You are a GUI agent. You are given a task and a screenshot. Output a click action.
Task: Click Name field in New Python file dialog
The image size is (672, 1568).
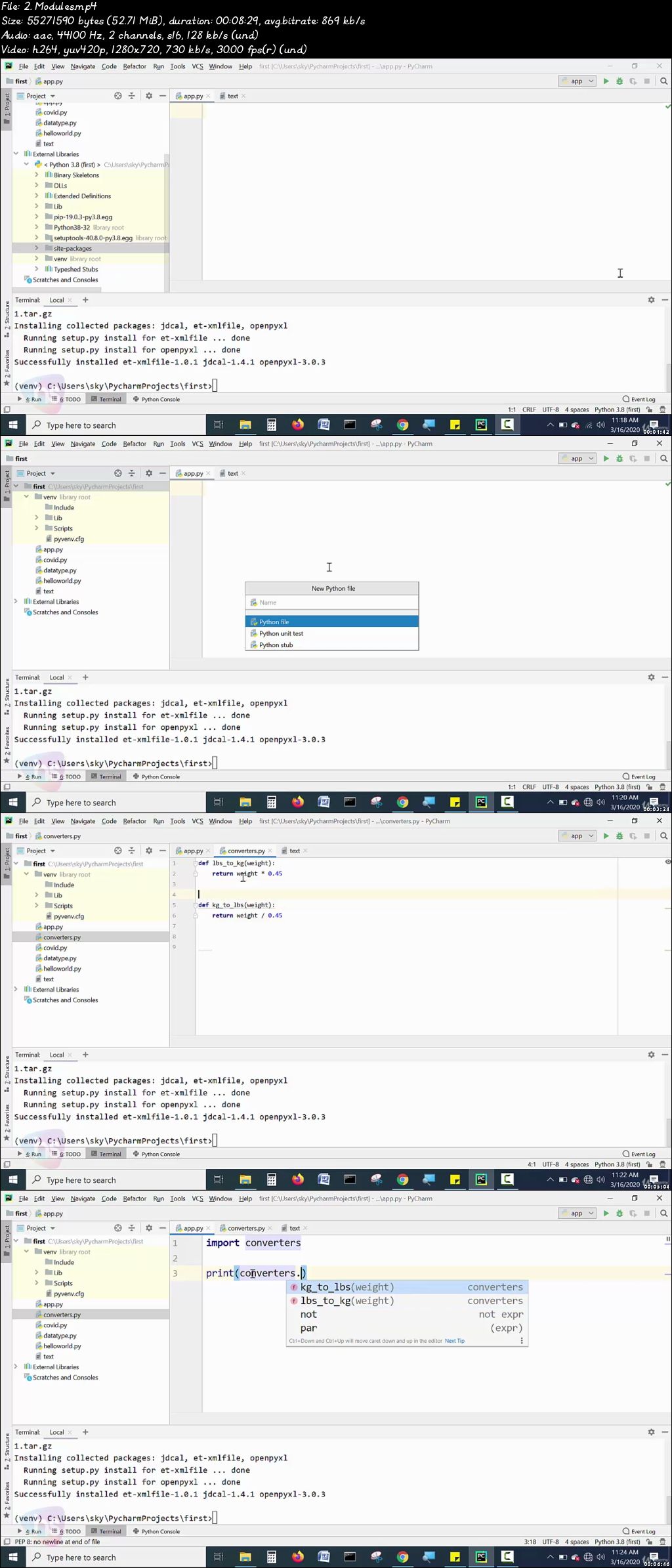point(332,602)
